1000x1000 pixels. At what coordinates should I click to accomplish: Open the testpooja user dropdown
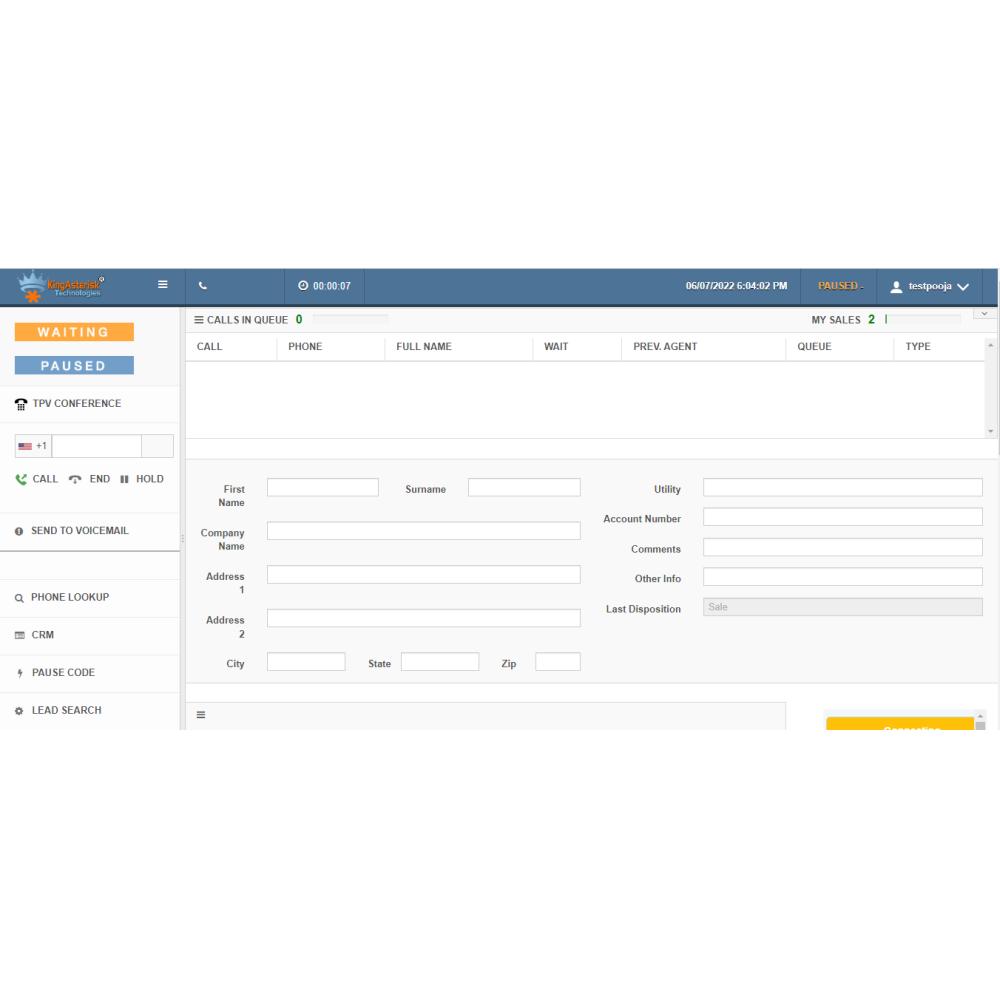pos(929,286)
